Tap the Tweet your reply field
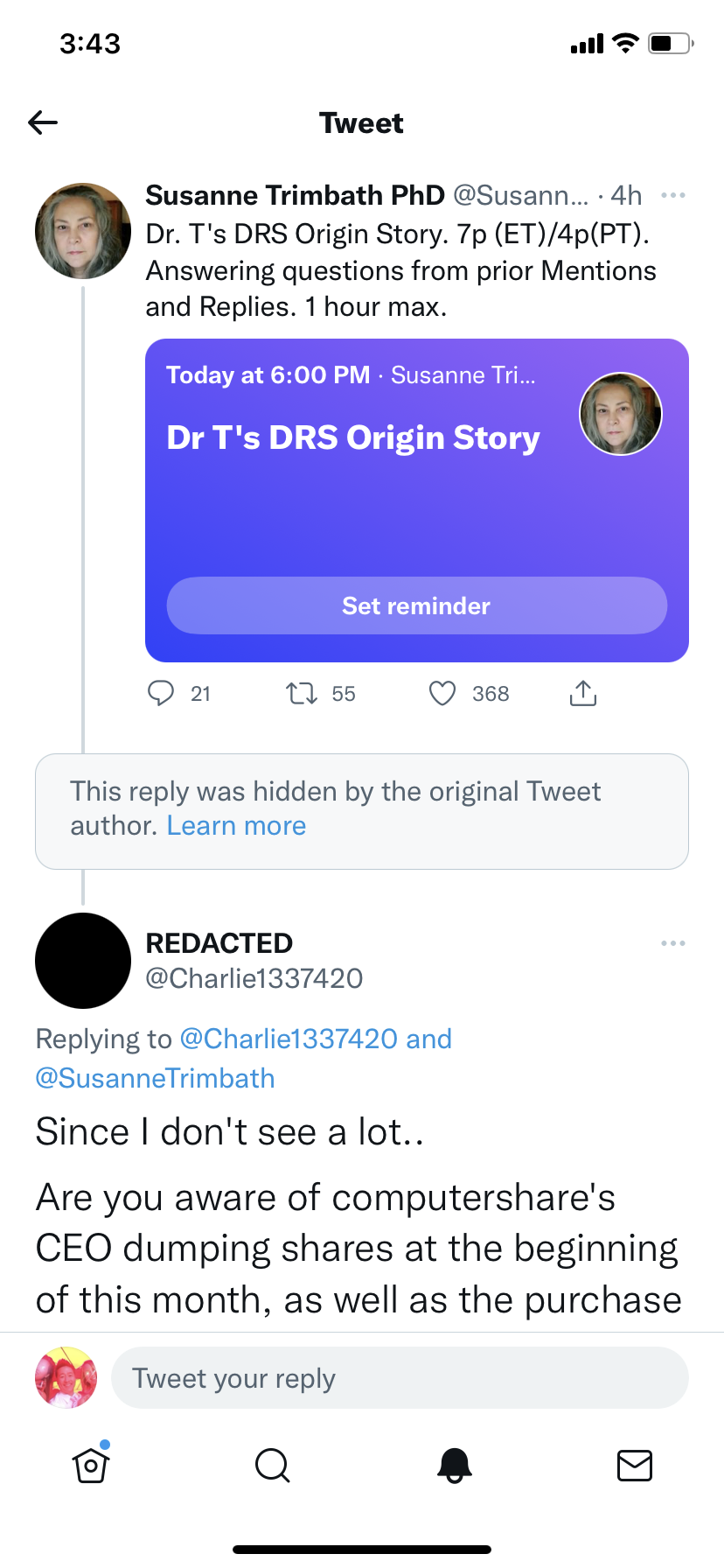Image resolution: width=724 pixels, height=1568 pixels. tap(400, 1378)
